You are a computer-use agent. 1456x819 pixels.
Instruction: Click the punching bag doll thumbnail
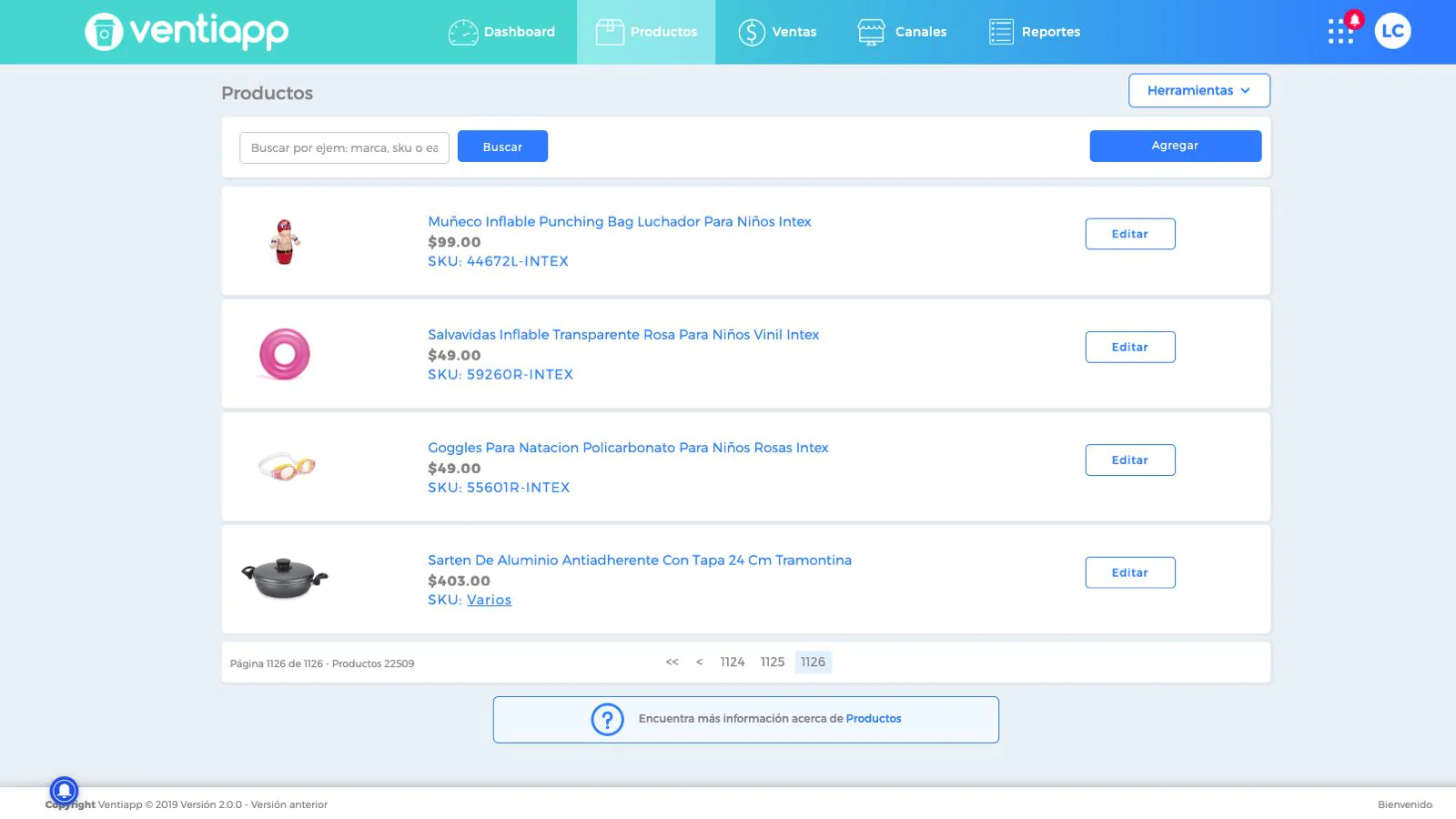[x=285, y=241]
